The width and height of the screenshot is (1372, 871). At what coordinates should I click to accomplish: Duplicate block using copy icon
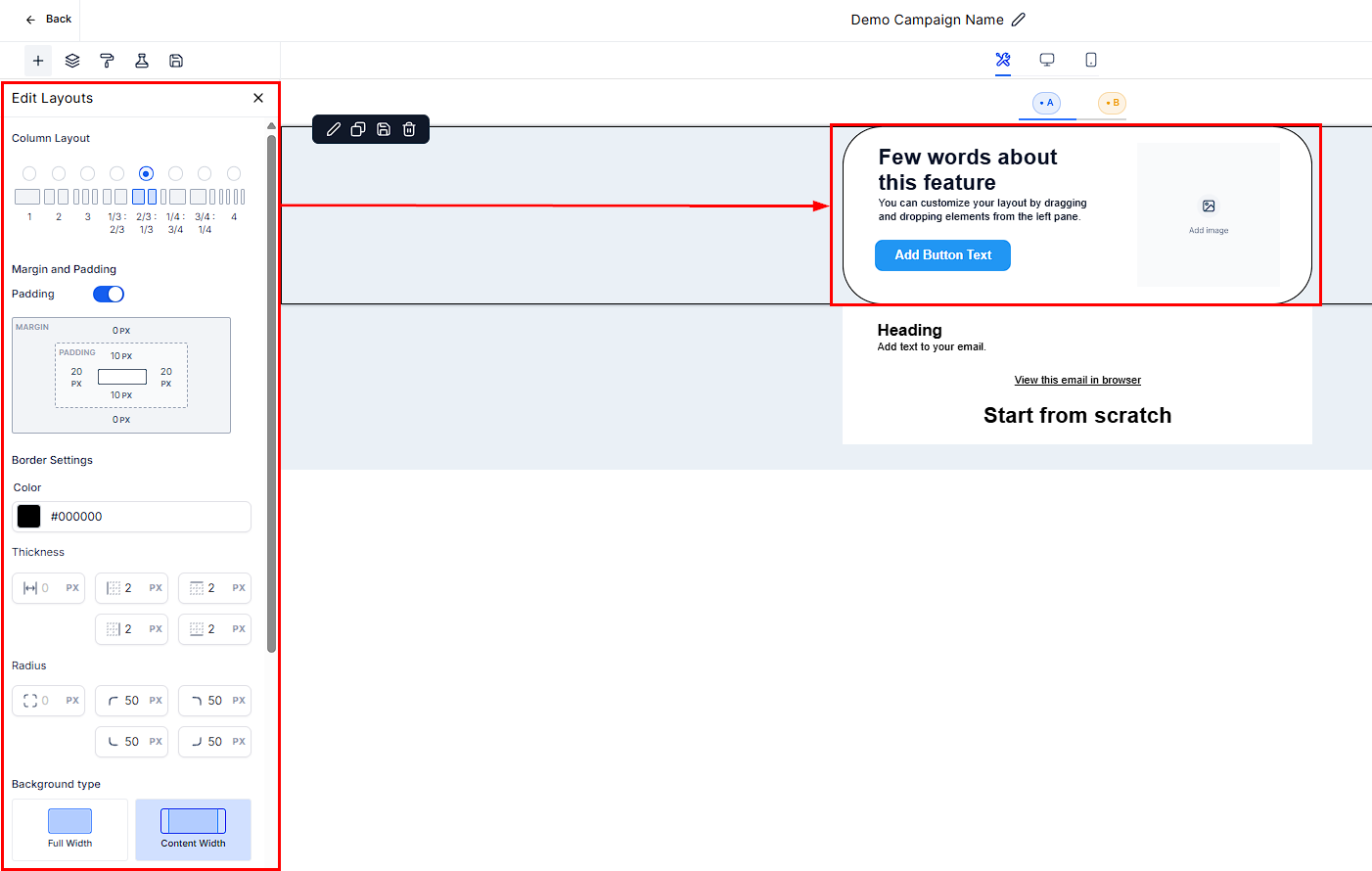tap(358, 129)
